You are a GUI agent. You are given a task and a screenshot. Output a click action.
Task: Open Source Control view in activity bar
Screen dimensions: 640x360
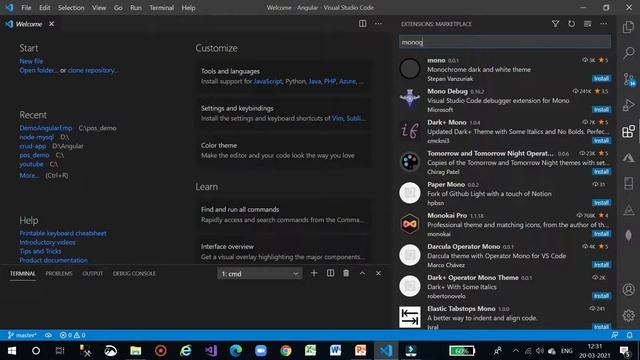click(x=629, y=79)
